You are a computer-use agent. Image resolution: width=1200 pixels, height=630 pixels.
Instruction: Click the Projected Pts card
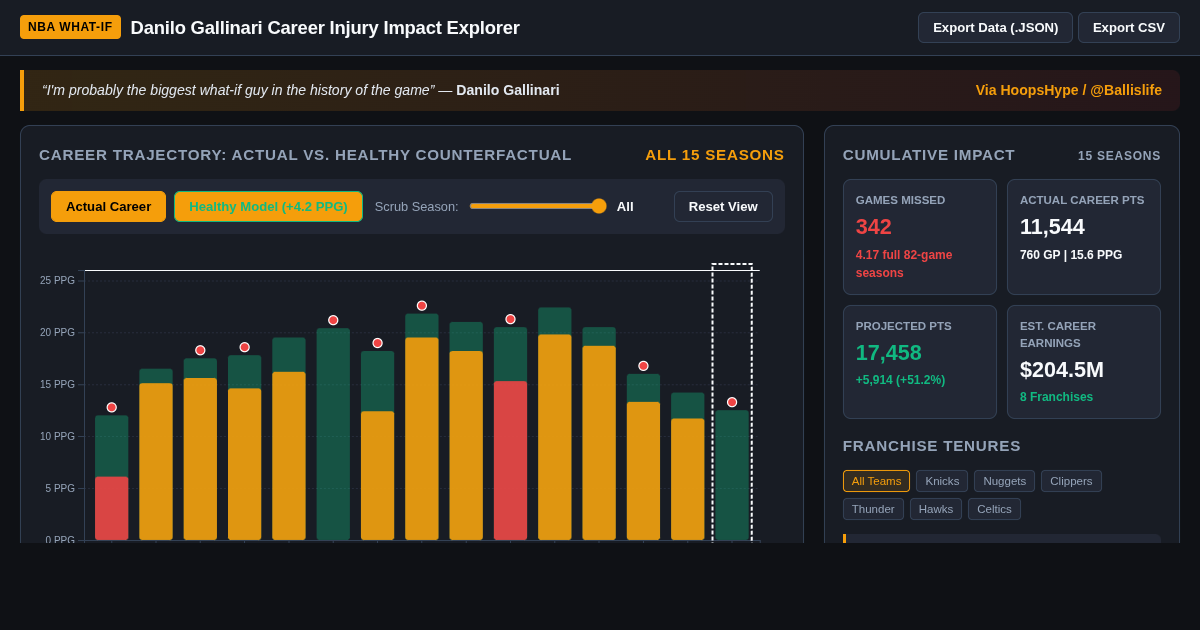pos(920,362)
